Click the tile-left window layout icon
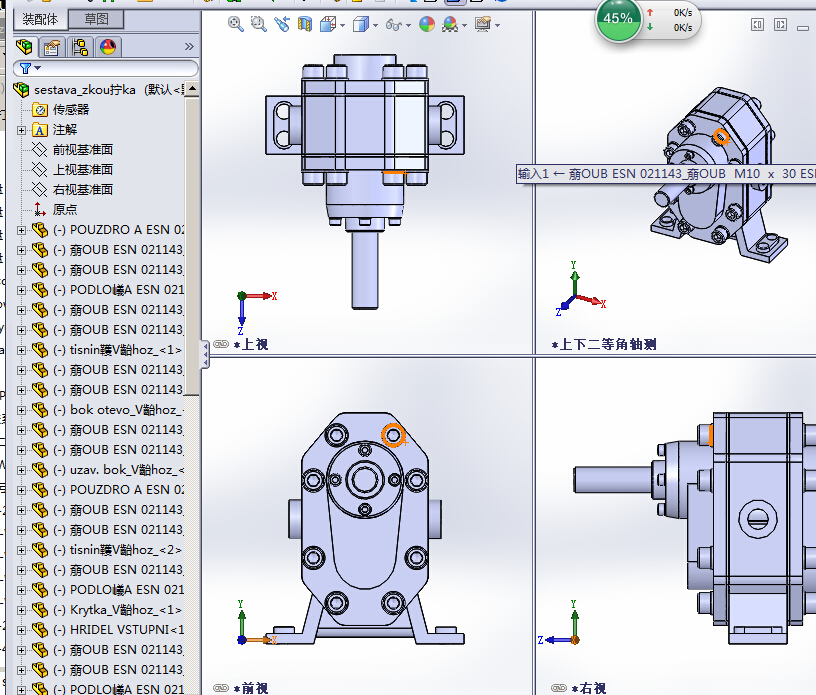This screenshot has height=695, width=816. (x=757, y=24)
